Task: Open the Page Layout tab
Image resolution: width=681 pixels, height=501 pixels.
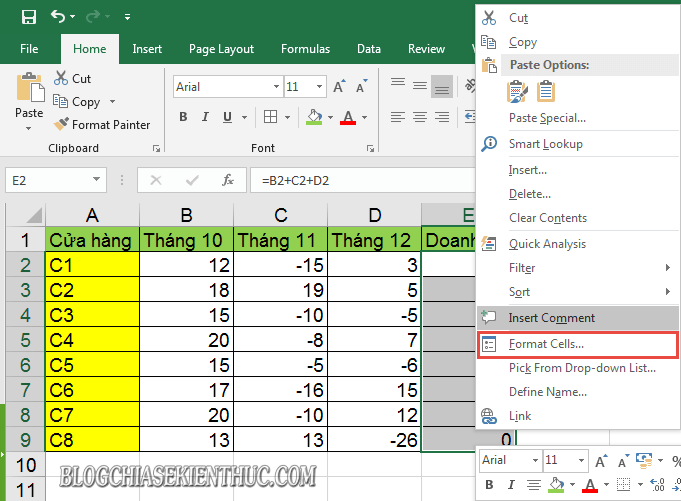Action: point(221,49)
